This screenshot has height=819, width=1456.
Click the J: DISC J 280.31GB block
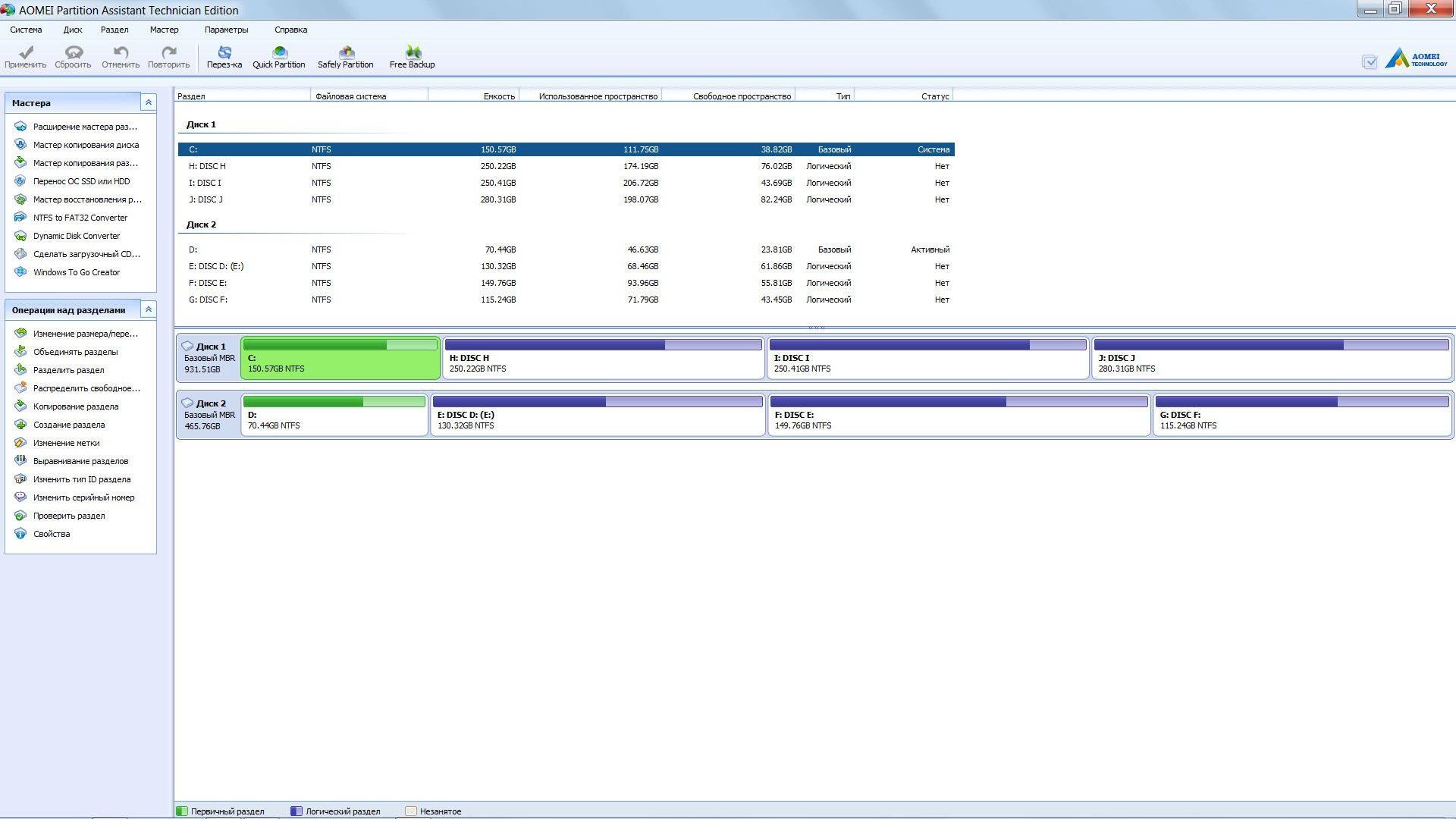tap(1272, 358)
